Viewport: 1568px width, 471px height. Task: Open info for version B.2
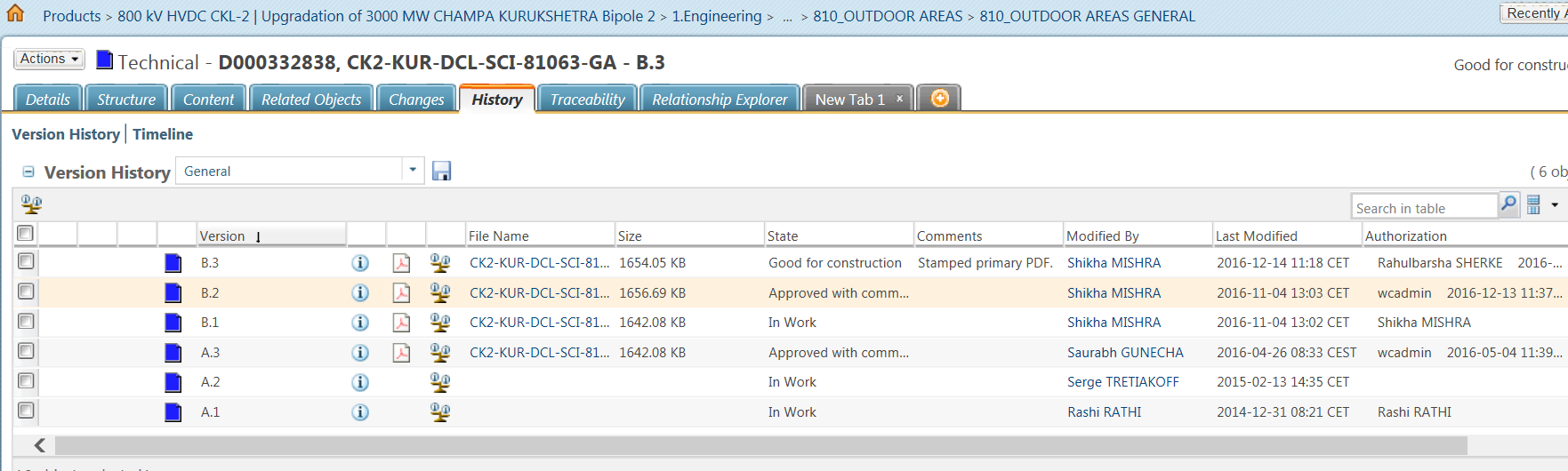(x=360, y=293)
